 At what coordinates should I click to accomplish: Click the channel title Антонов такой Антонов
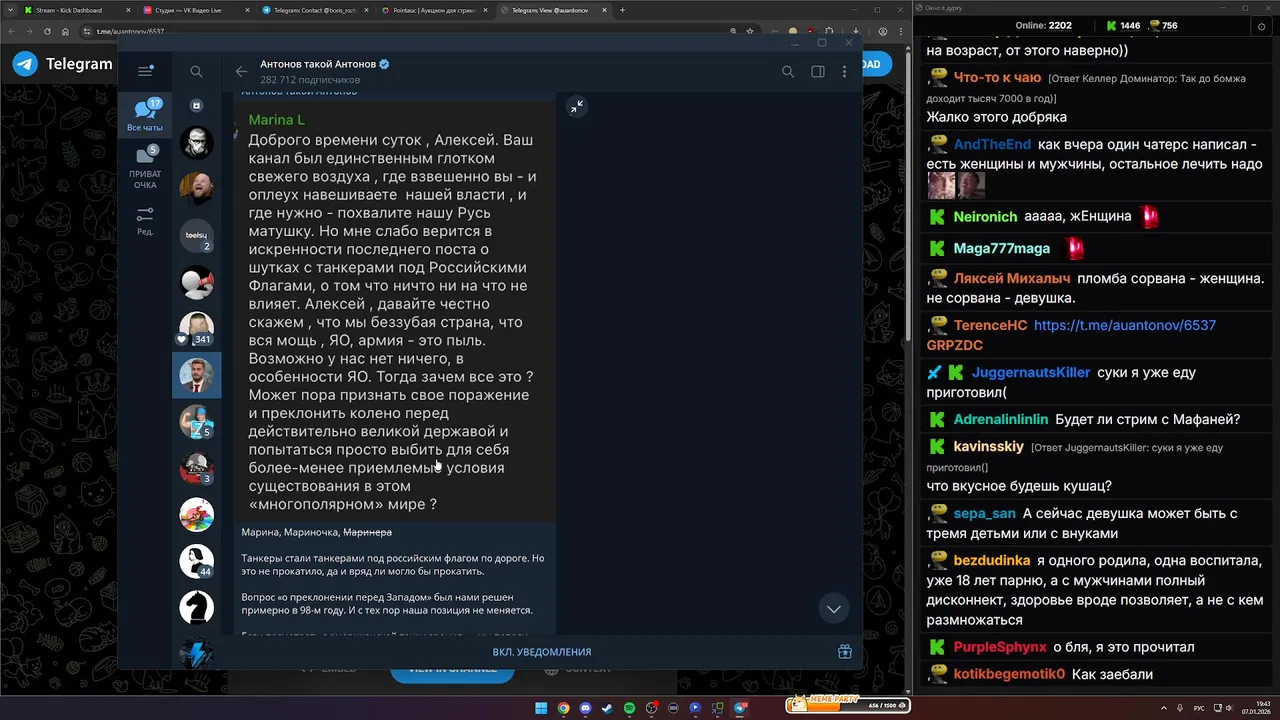pos(318,64)
